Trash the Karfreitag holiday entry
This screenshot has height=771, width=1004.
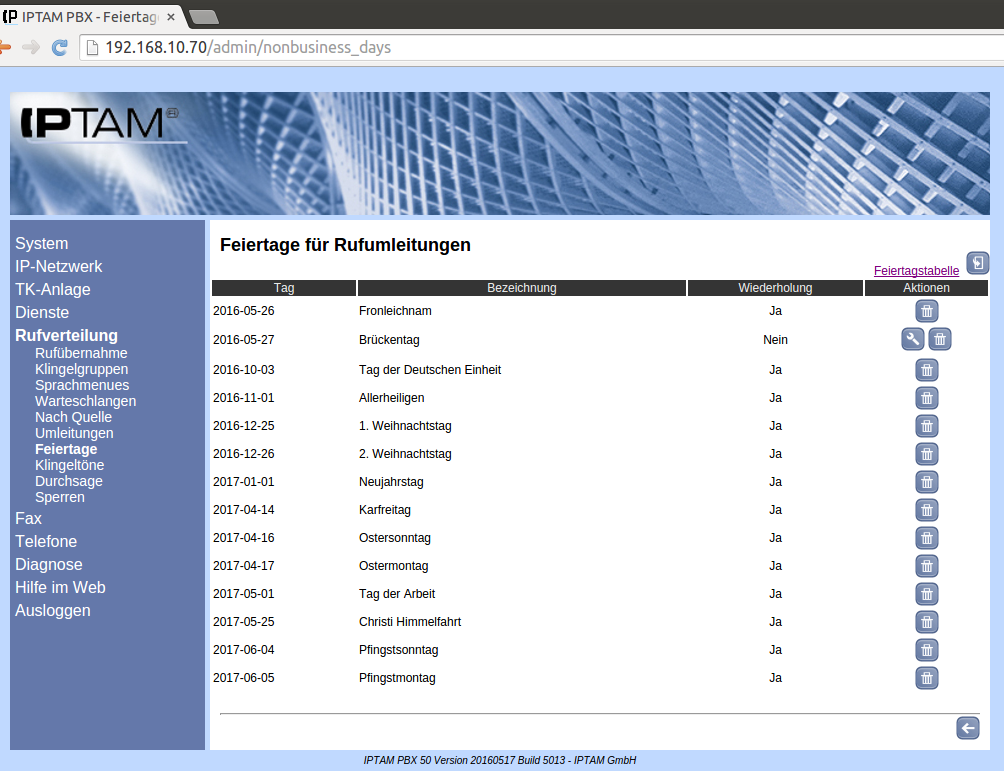point(927,510)
